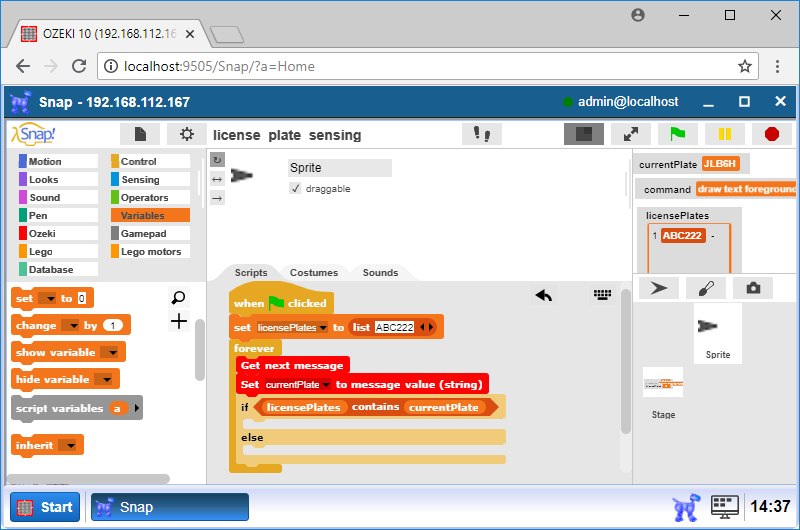Add a new turtle sprite
The image size is (800, 530).
659,288
